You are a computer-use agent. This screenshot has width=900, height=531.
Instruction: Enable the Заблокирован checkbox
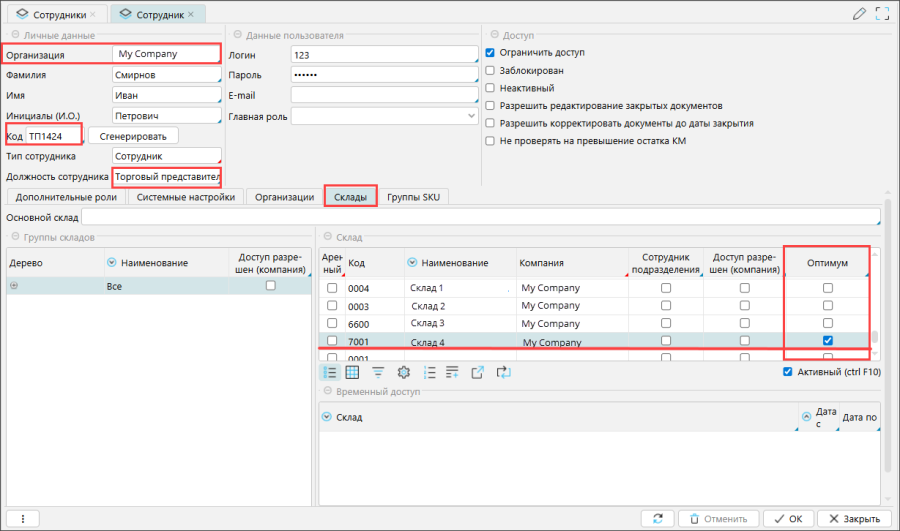click(x=490, y=70)
